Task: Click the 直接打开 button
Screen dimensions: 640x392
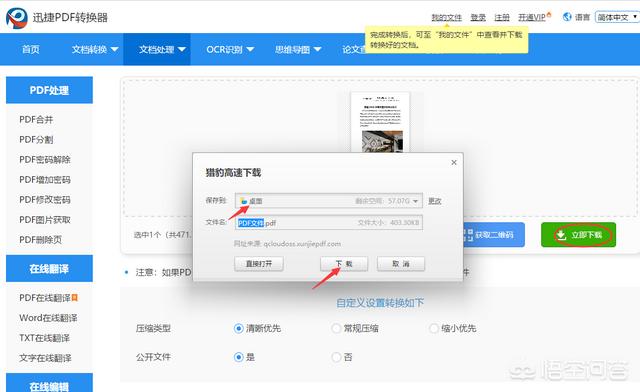Action: pos(259,264)
